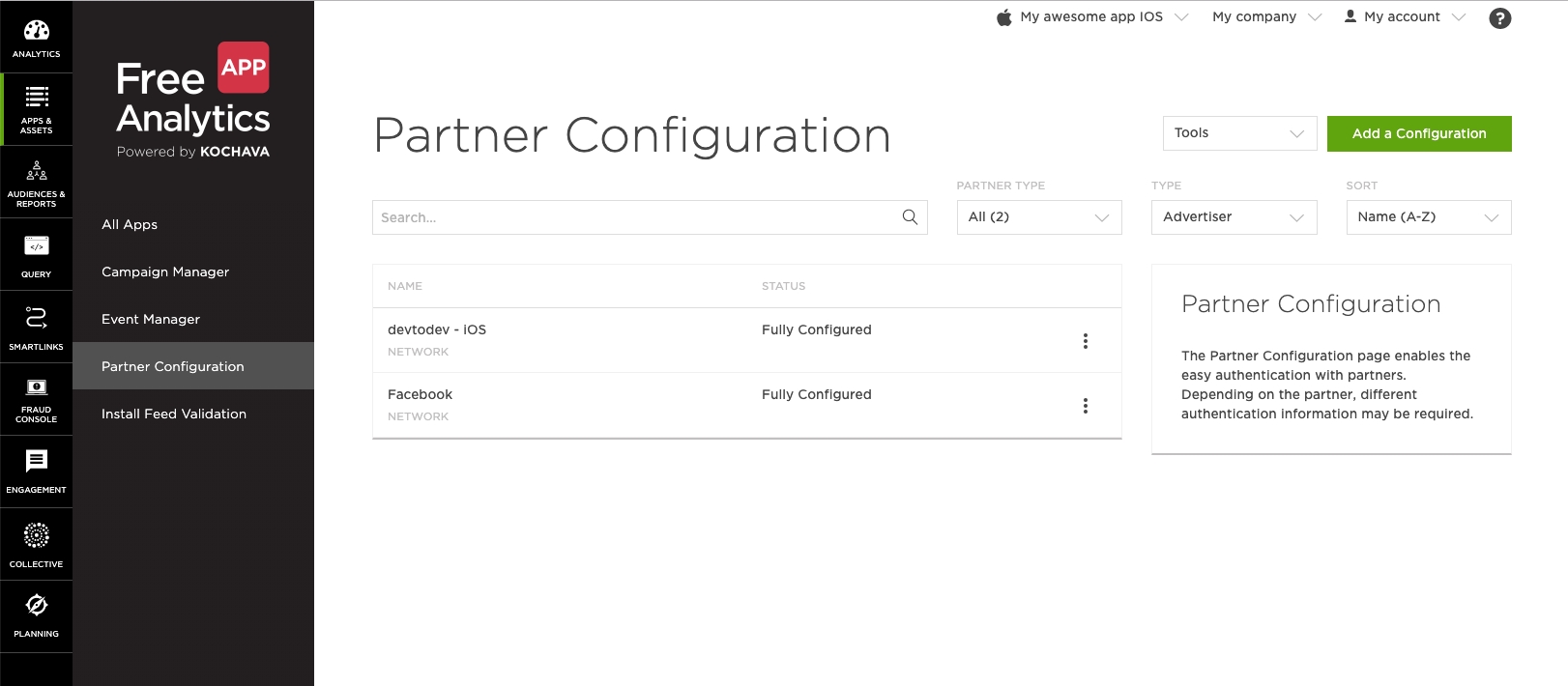
Task: Click the search magnifier icon
Action: point(910,217)
